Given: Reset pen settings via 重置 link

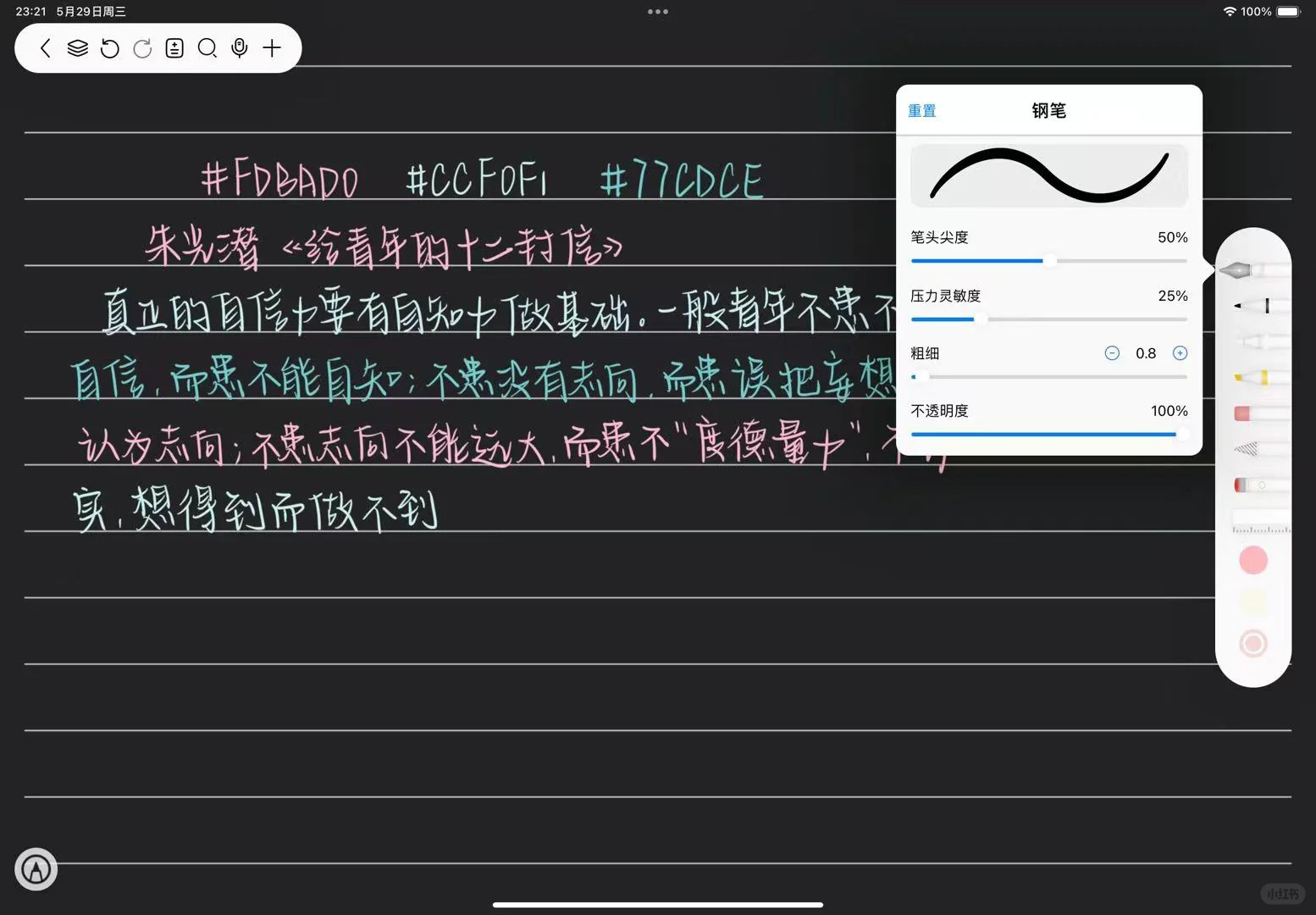Looking at the screenshot, I should pyautogui.click(x=922, y=110).
